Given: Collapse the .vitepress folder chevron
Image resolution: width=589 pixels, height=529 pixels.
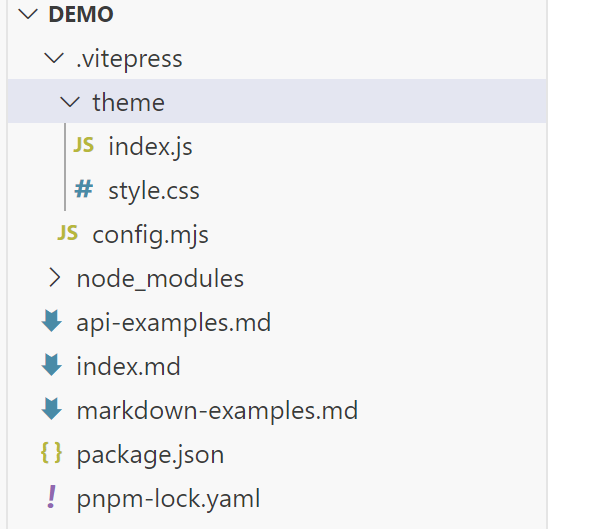Looking at the screenshot, I should tap(54, 58).
